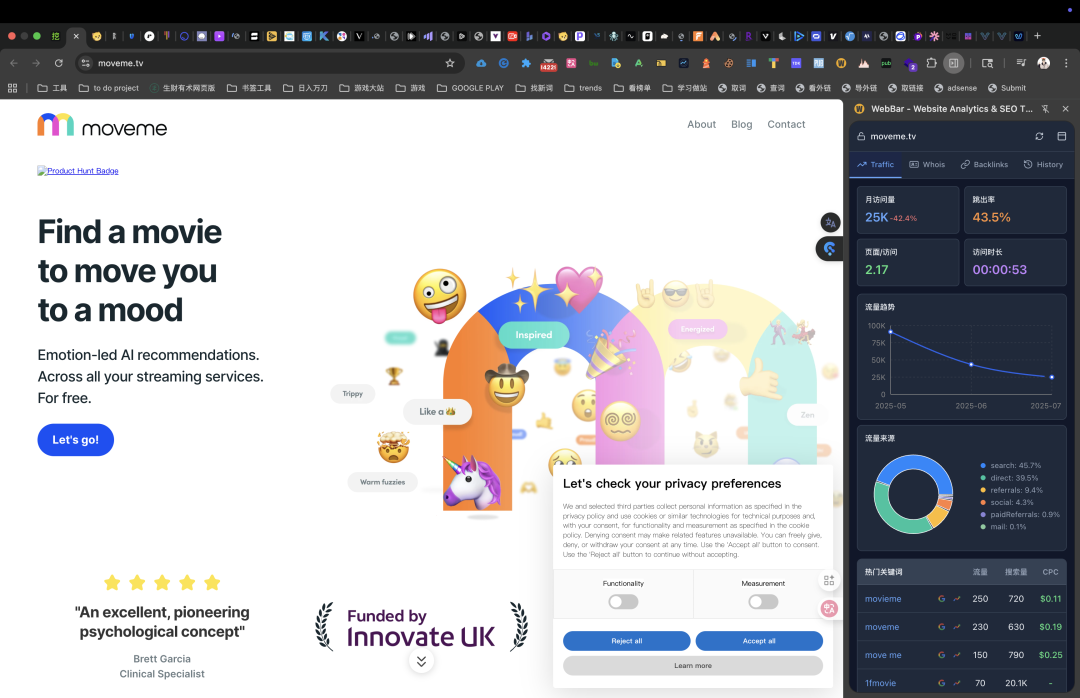Toggle the Measurement consent switch
This screenshot has height=698, width=1080.
coord(763,602)
